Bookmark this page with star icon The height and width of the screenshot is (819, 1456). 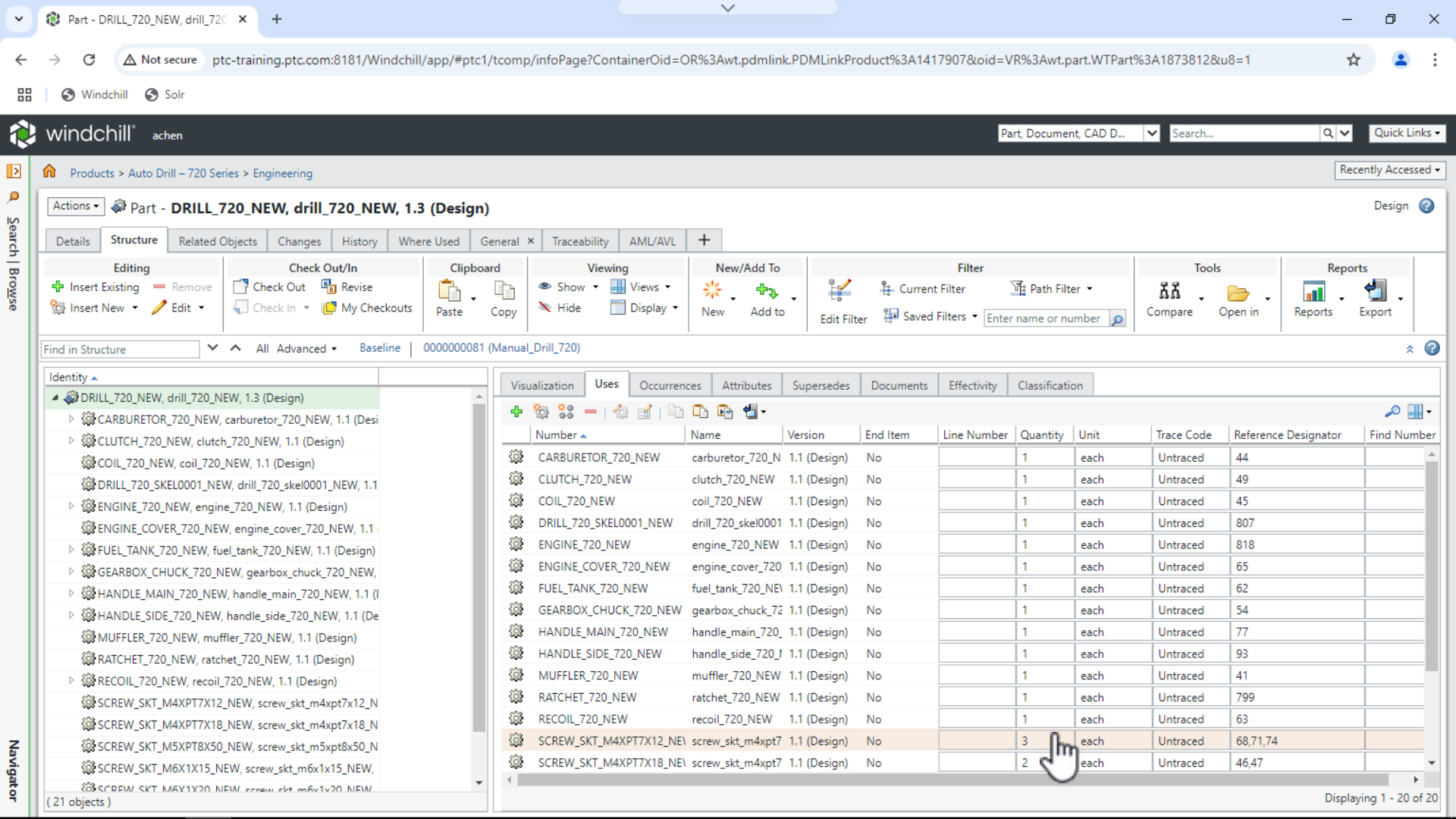click(x=1354, y=60)
